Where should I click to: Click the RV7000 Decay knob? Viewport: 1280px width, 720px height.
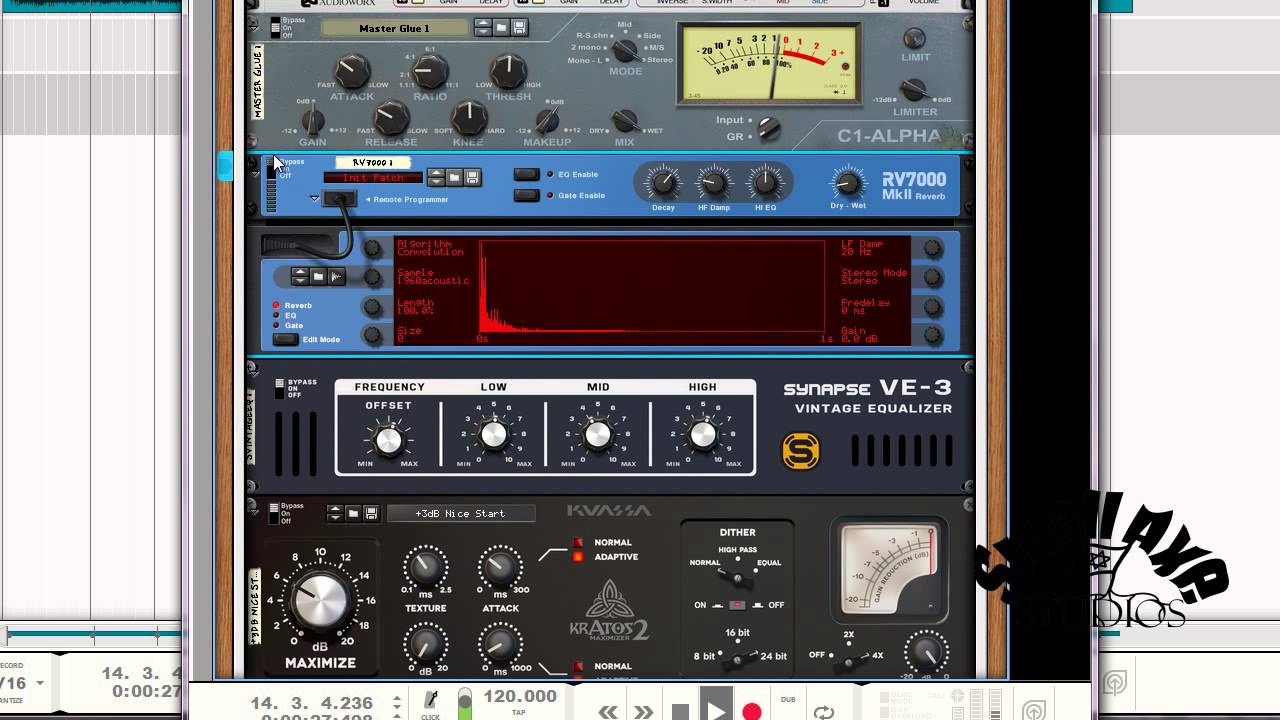662,182
